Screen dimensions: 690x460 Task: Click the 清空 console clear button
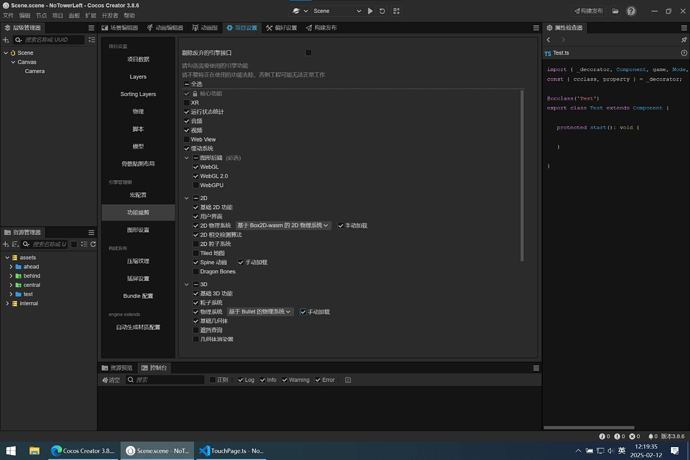(x=111, y=380)
